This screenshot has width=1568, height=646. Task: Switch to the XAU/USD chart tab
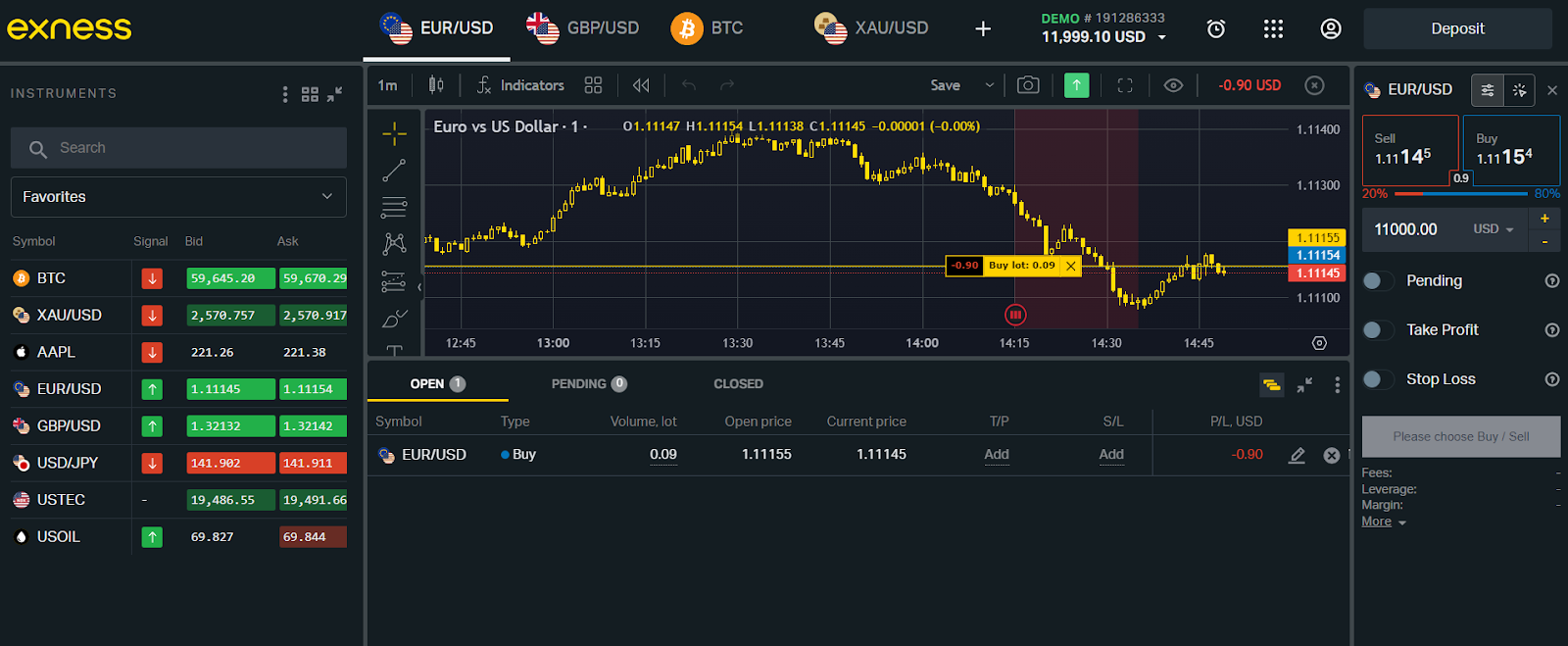[871, 28]
